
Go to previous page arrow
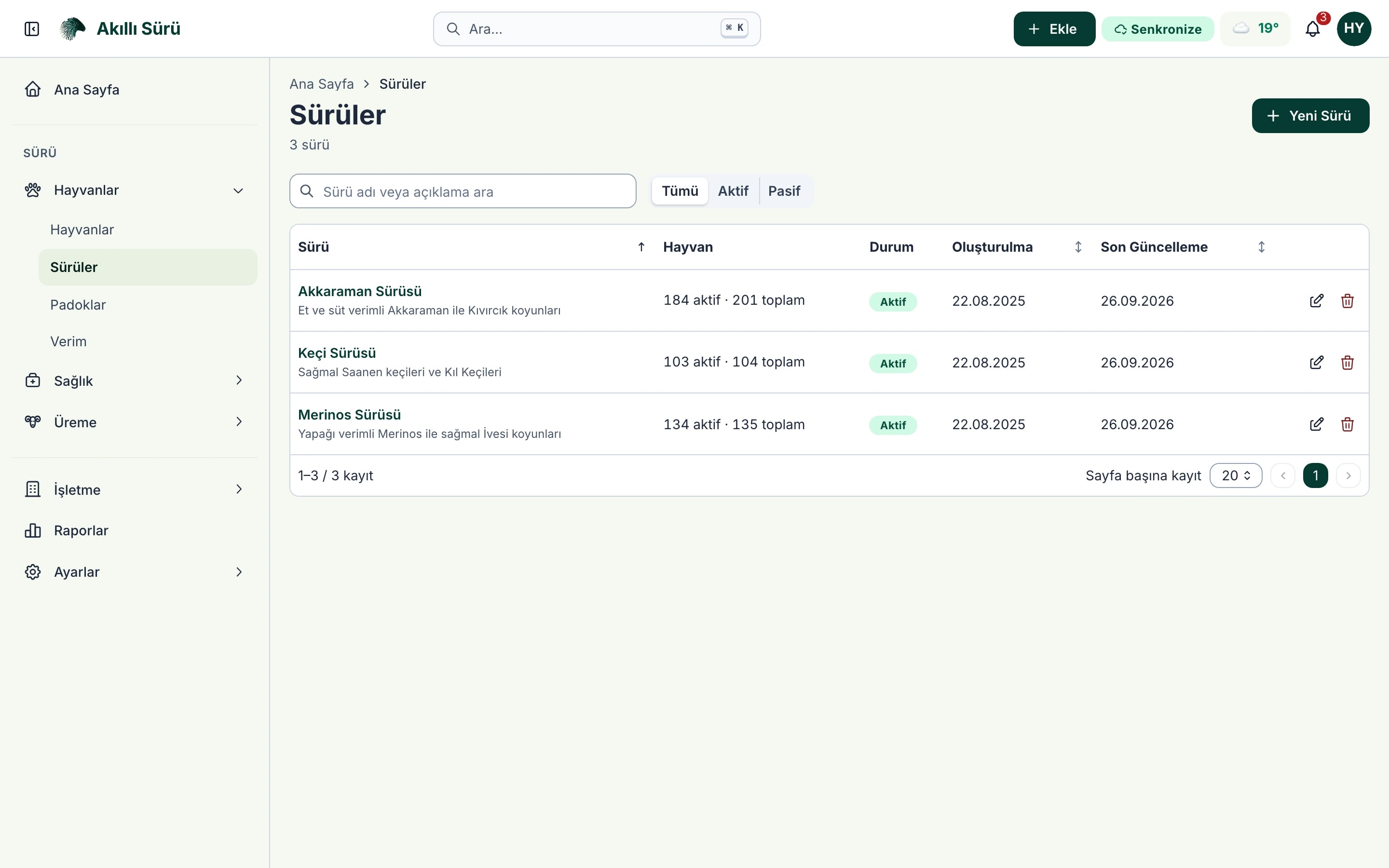(1283, 475)
